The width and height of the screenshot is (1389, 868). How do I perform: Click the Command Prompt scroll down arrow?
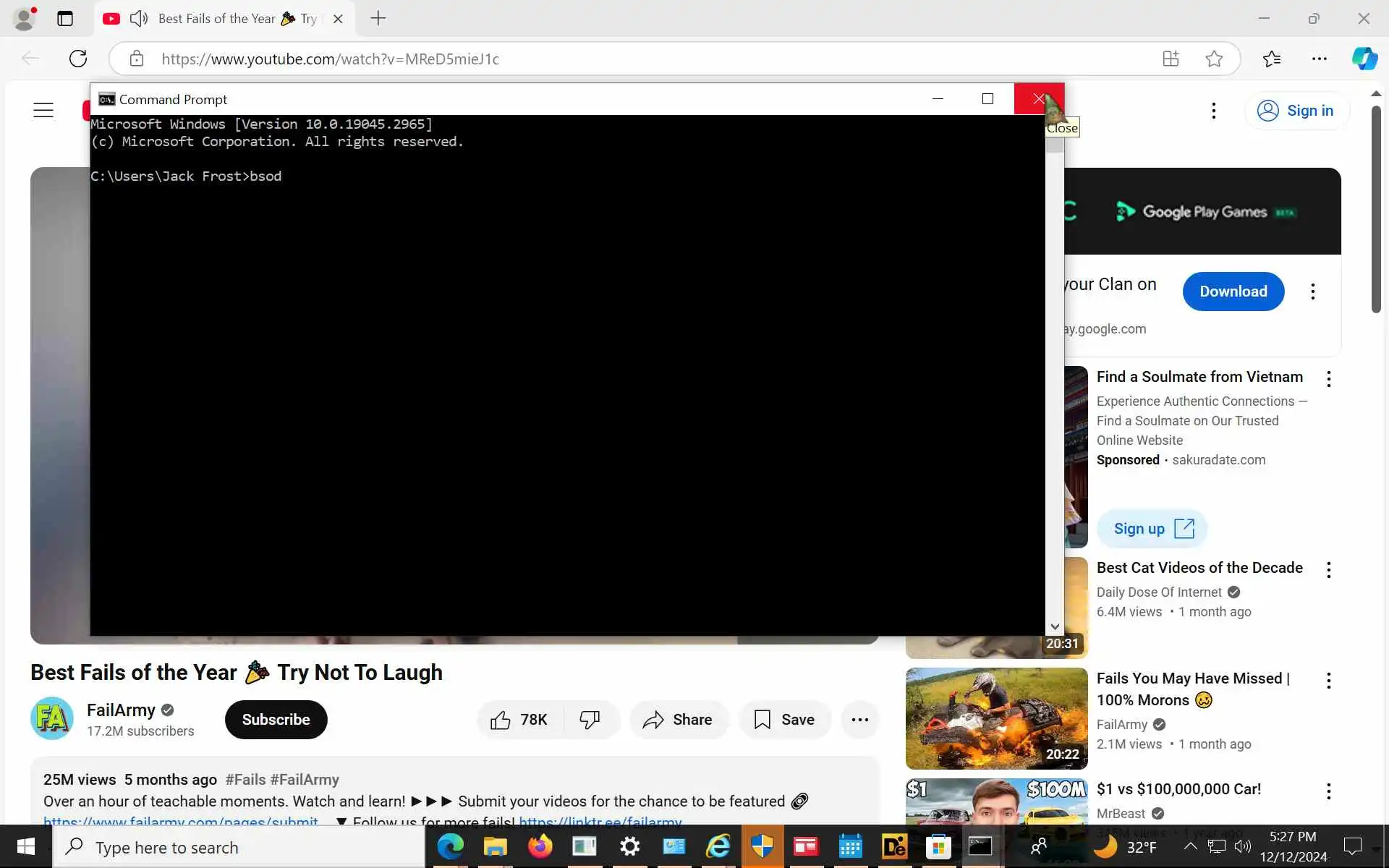click(x=1055, y=627)
